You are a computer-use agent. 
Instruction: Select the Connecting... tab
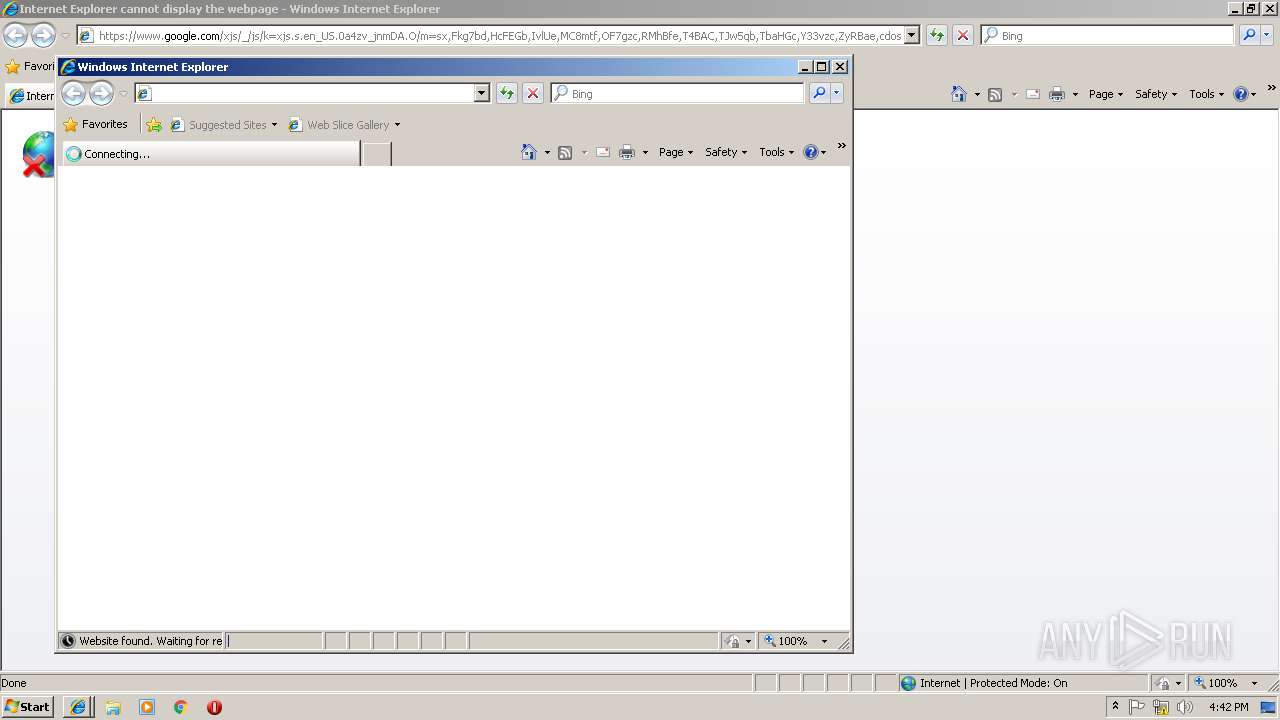[x=211, y=154]
